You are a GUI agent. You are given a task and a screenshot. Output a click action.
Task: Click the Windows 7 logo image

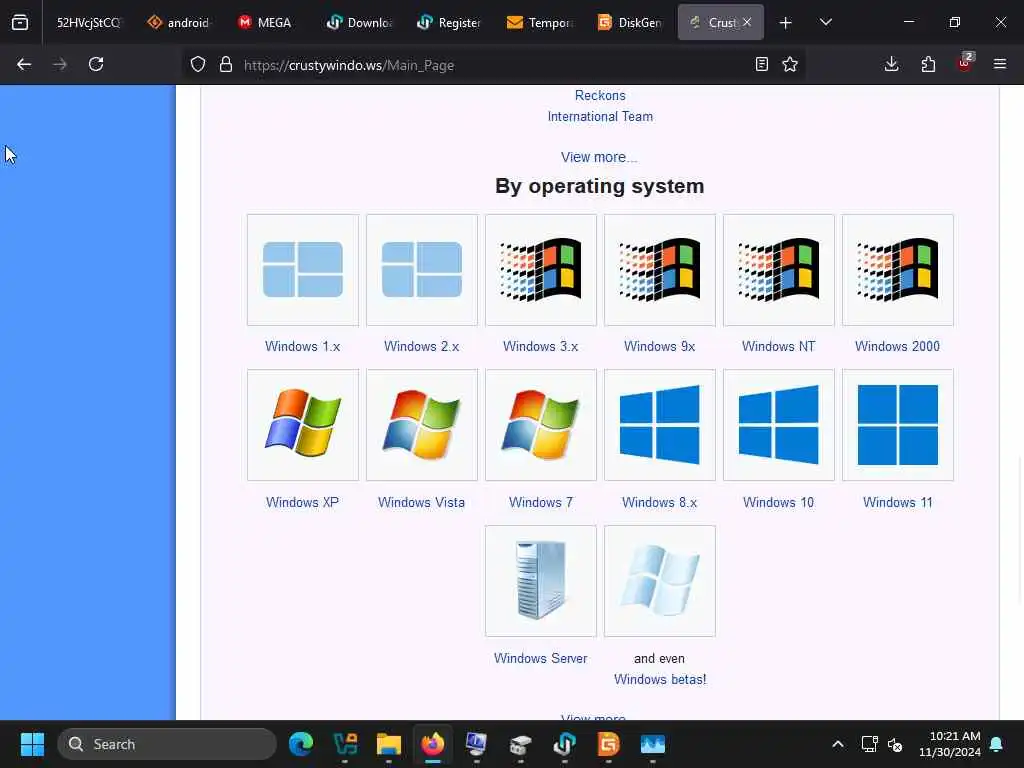click(541, 425)
